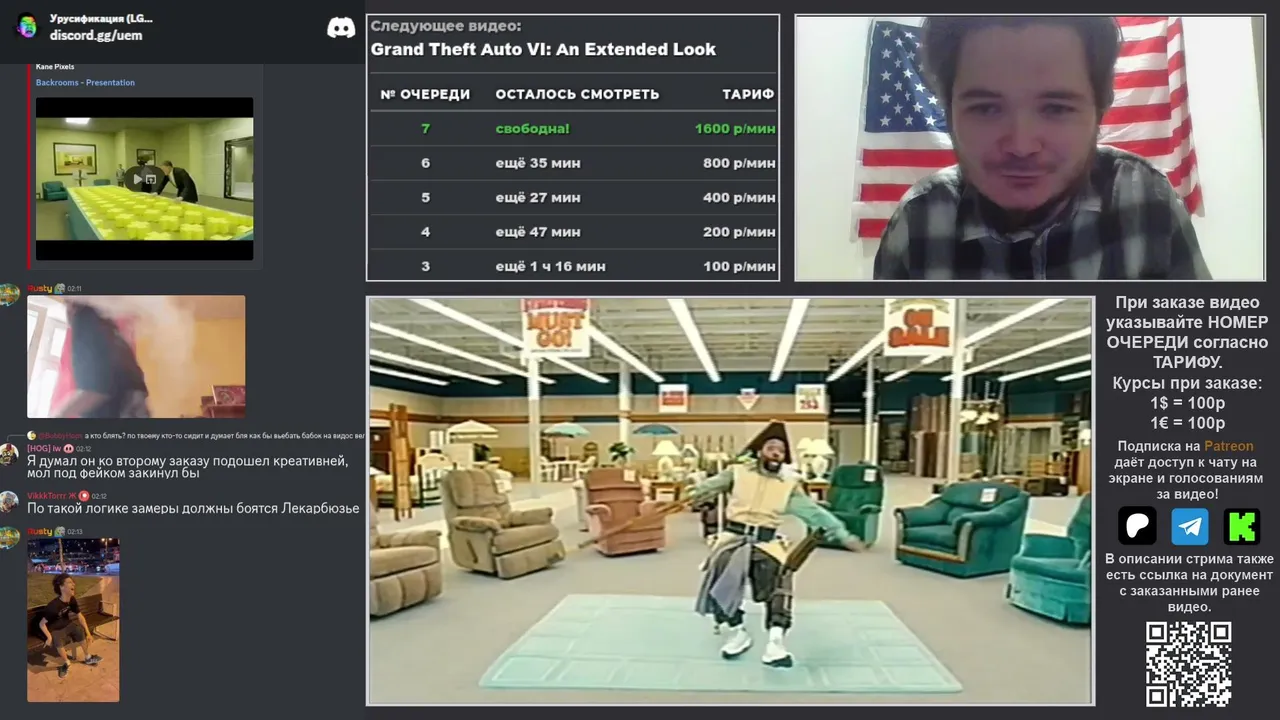Open the discord.gg/uem invite link
The image size is (1280, 720).
point(96,35)
